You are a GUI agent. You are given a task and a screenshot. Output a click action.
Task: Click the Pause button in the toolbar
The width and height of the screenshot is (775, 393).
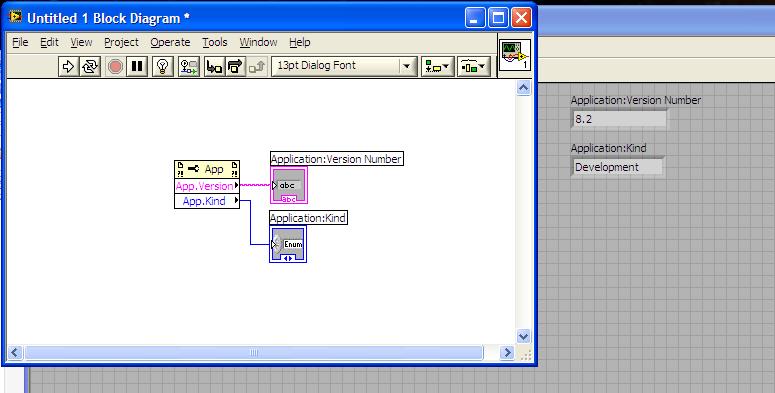click(137, 66)
